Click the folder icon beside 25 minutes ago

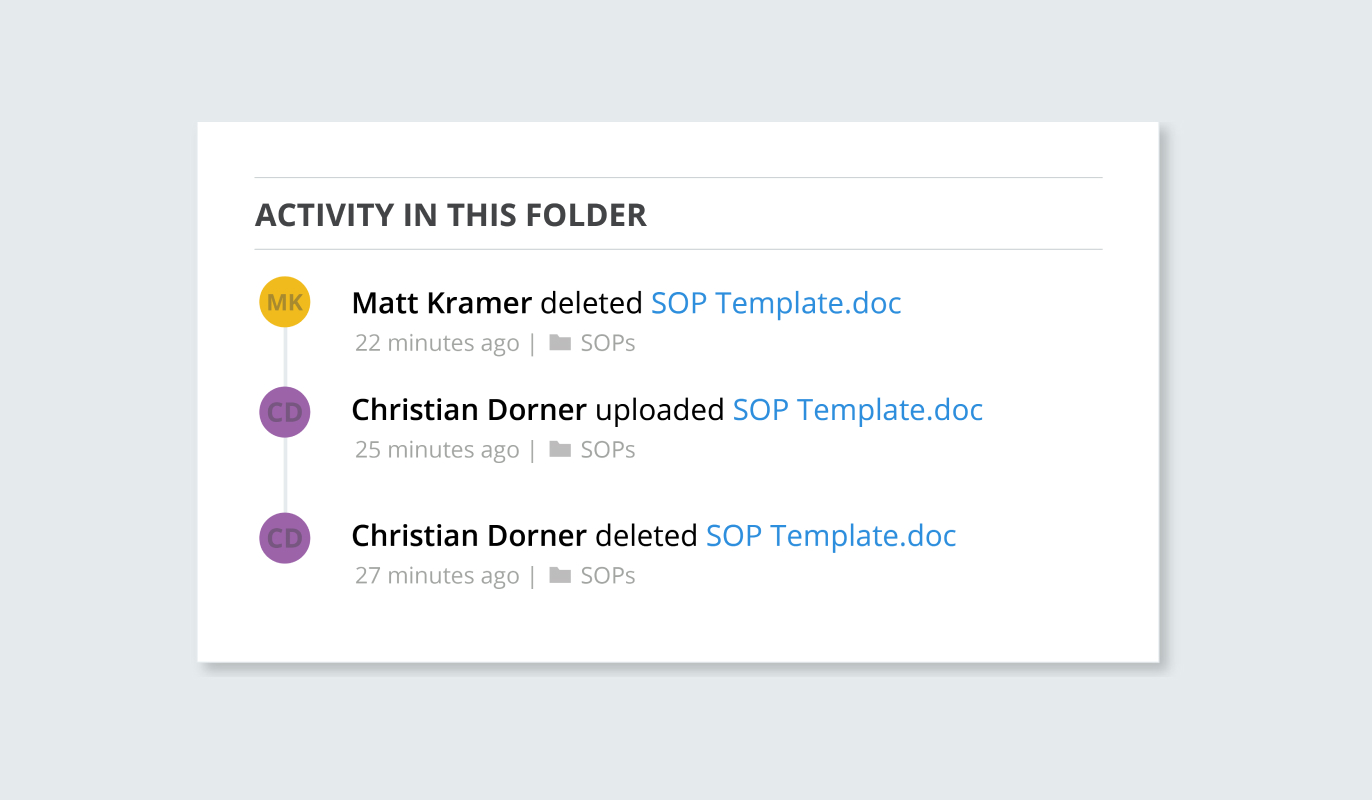click(560, 450)
